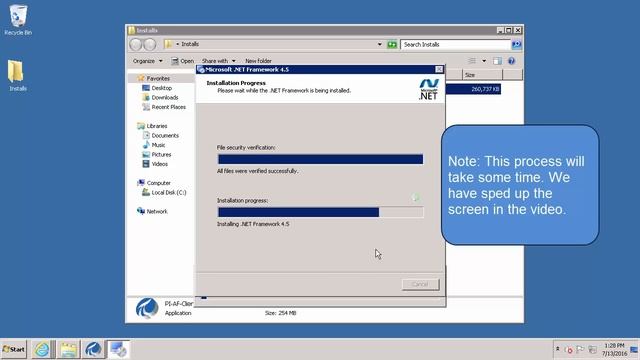
Task: Click the File security verification bar
Action: point(320,159)
